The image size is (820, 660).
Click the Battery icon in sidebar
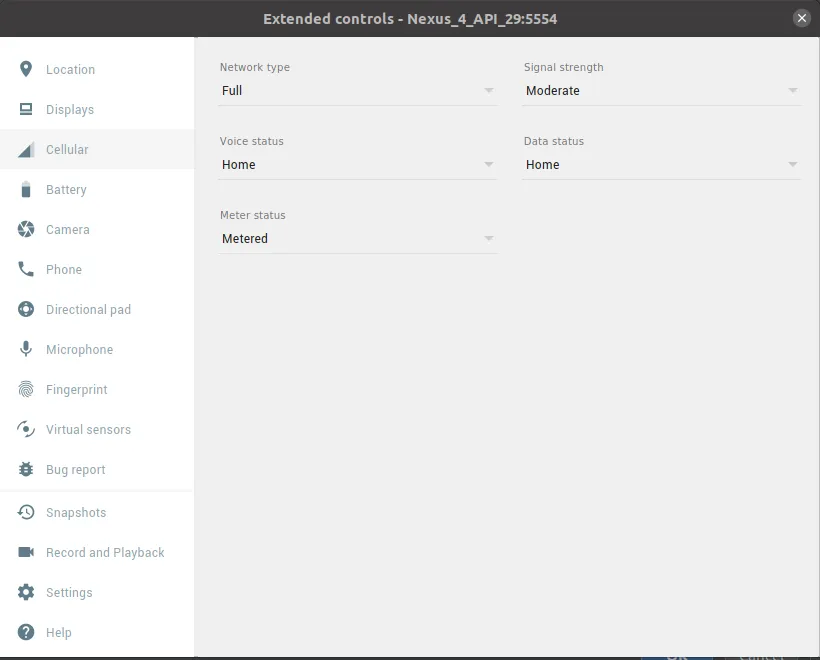pyautogui.click(x=26, y=189)
